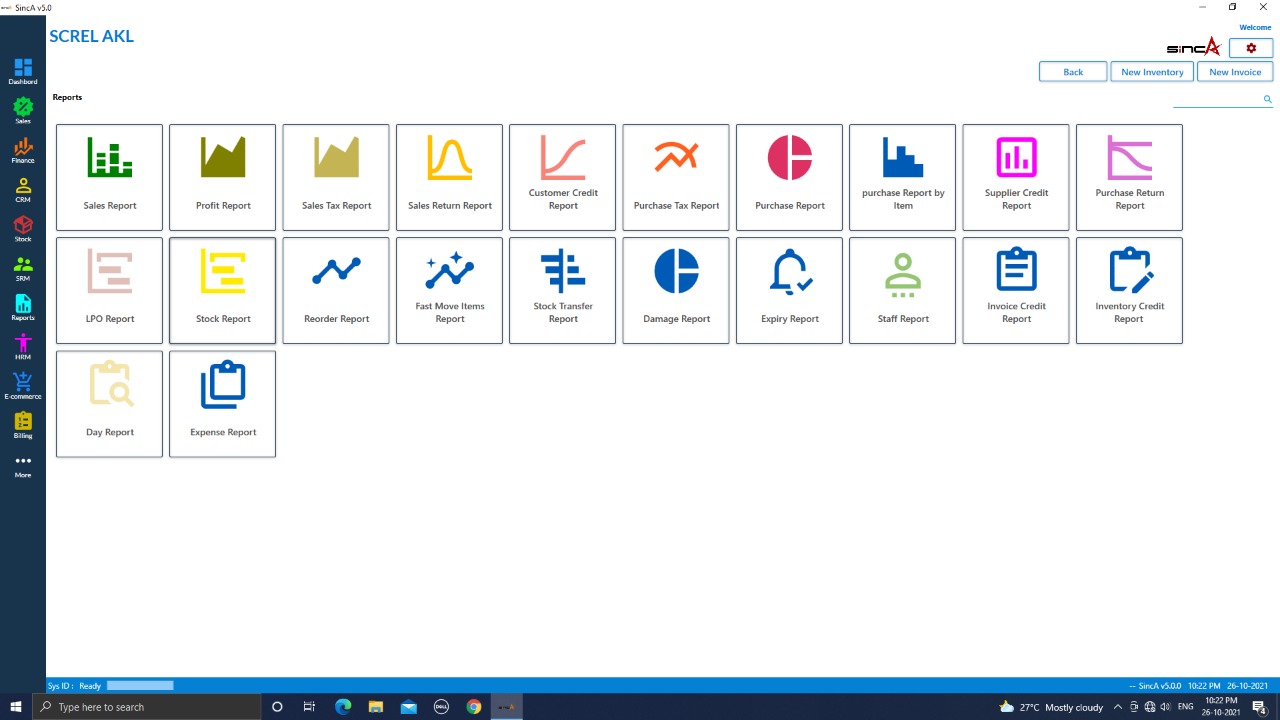This screenshot has width=1280, height=720.
Task: Open Microsoft Edge from the taskbar
Action: pyautogui.click(x=343, y=707)
